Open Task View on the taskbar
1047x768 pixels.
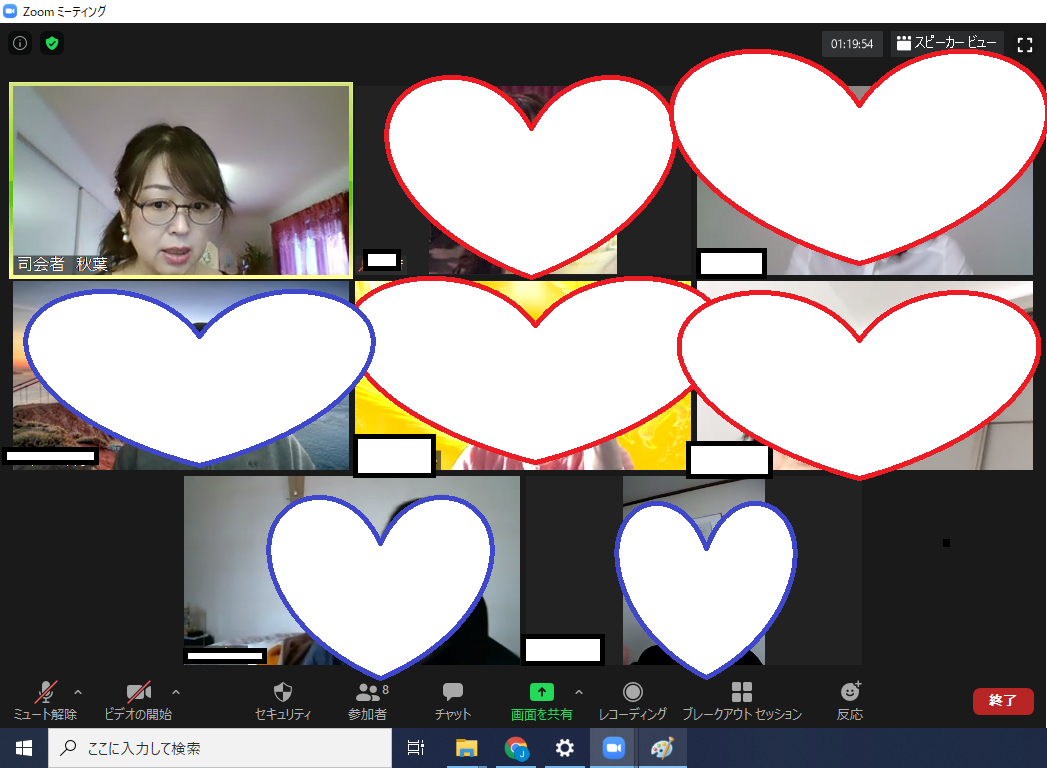pyautogui.click(x=415, y=748)
